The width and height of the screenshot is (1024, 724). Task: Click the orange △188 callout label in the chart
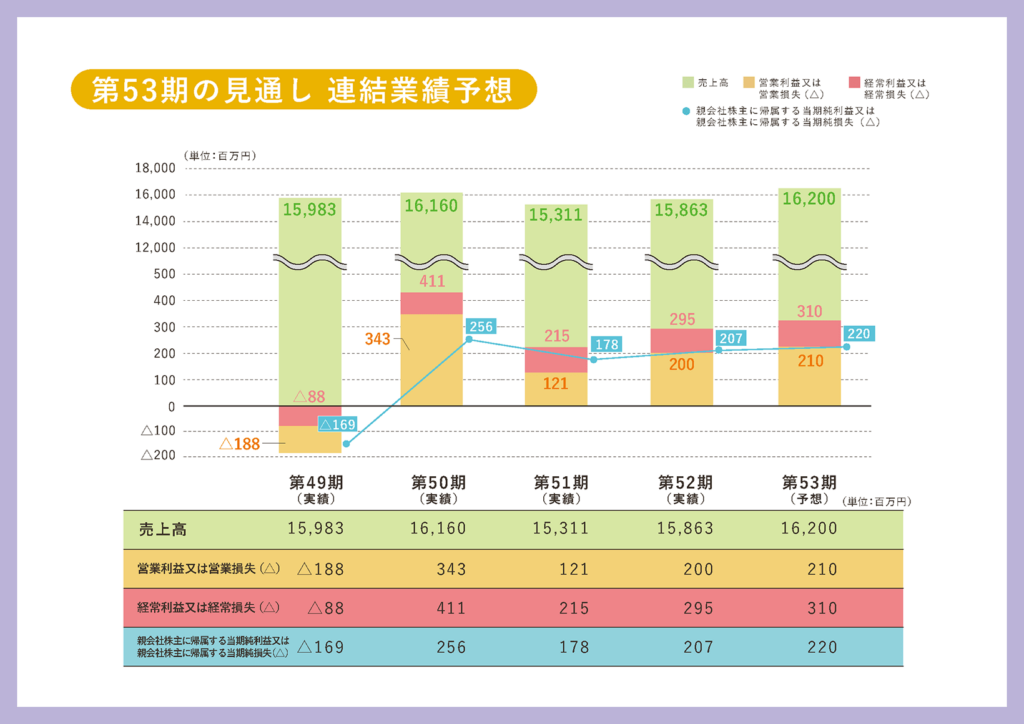point(239,443)
